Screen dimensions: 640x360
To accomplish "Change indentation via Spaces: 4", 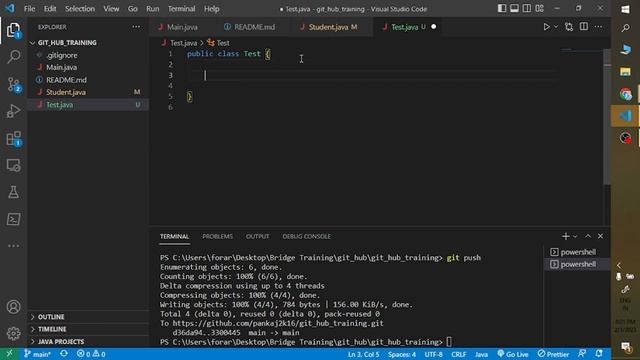I will (402, 354).
